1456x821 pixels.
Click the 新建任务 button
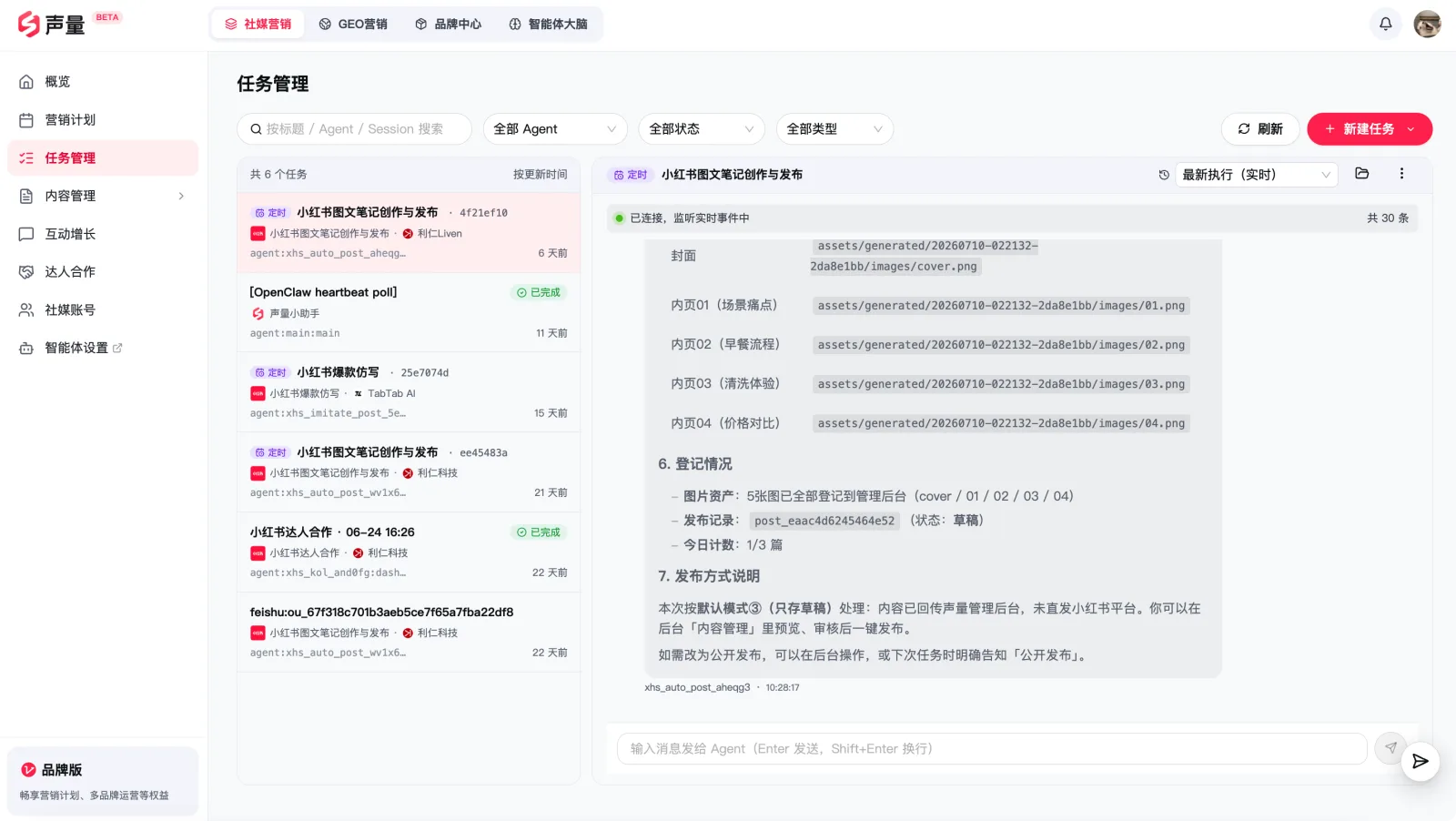(x=1370, y=129)
